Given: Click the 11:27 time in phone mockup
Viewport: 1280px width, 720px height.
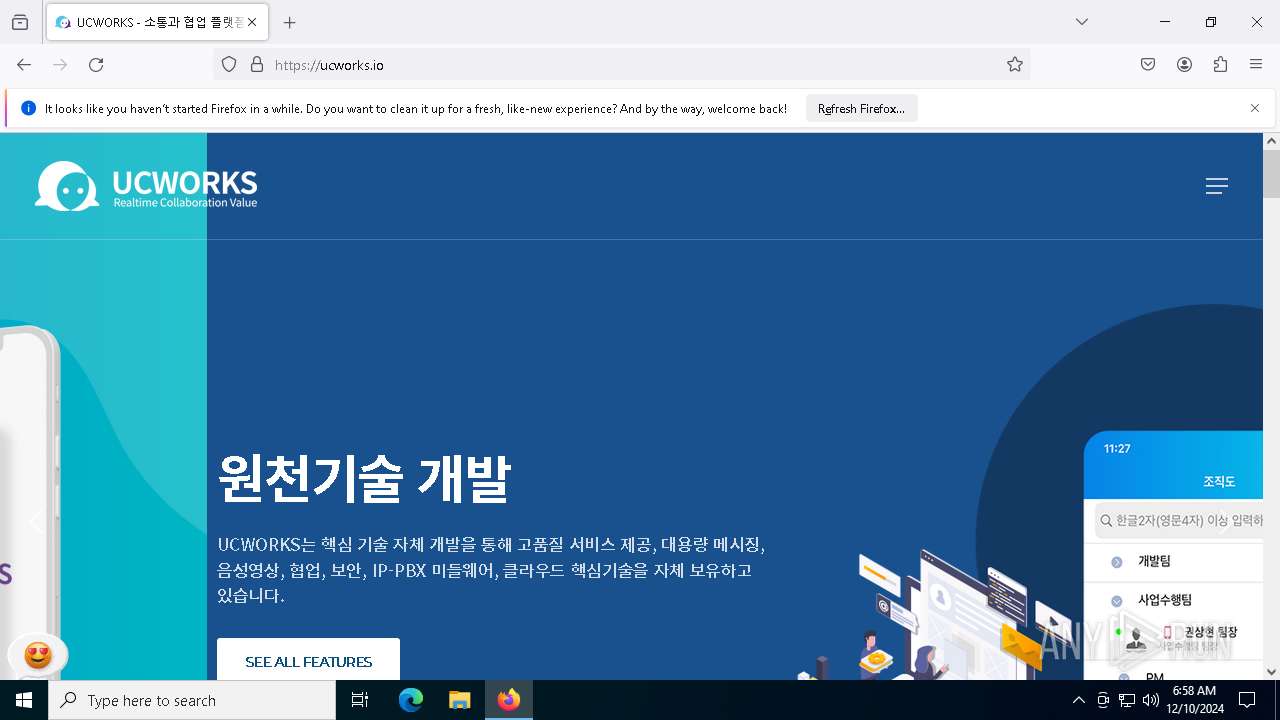Looking at the screenshot, I should point(1117,449).
